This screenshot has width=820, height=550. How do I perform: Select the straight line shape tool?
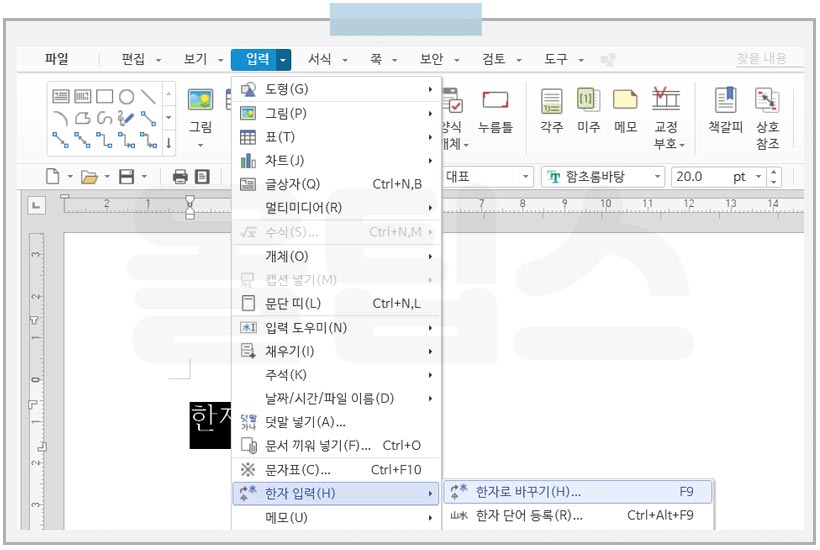pyautogui.click(x=149, y=96)
